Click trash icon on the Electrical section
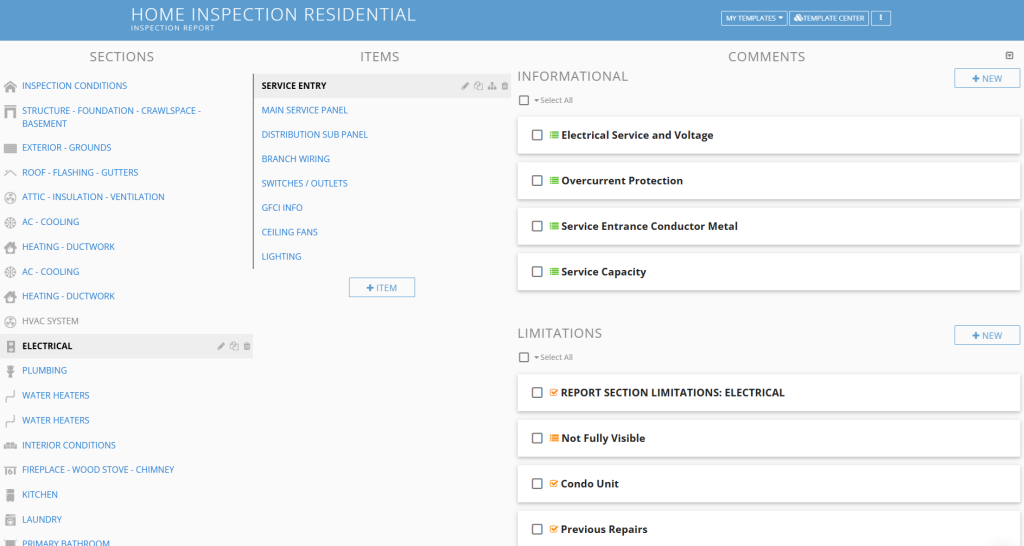The image size is (1024, 546). point(247,346)
